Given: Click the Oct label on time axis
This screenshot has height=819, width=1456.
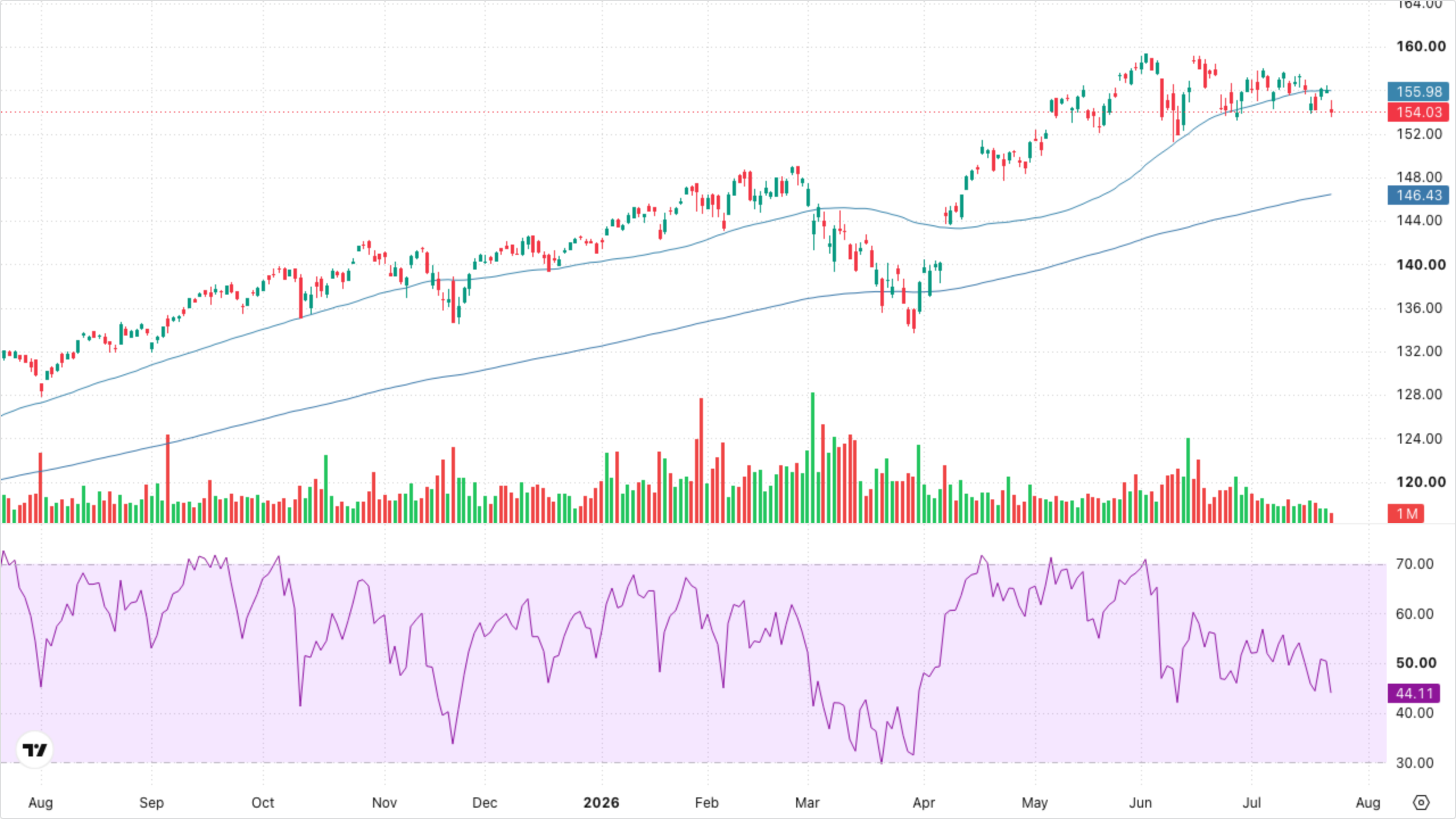Looking at the screenshot, I should point(263,803).
